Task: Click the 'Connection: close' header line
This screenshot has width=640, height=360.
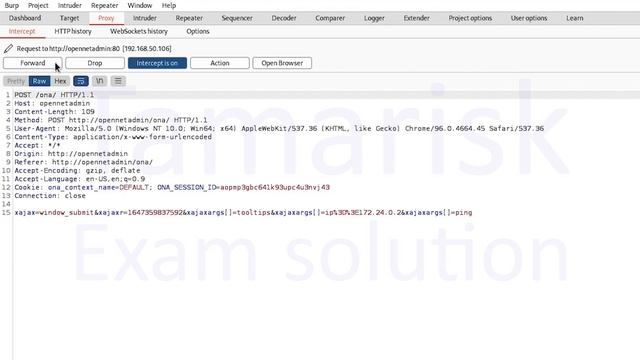Action: tap(50, 196)
